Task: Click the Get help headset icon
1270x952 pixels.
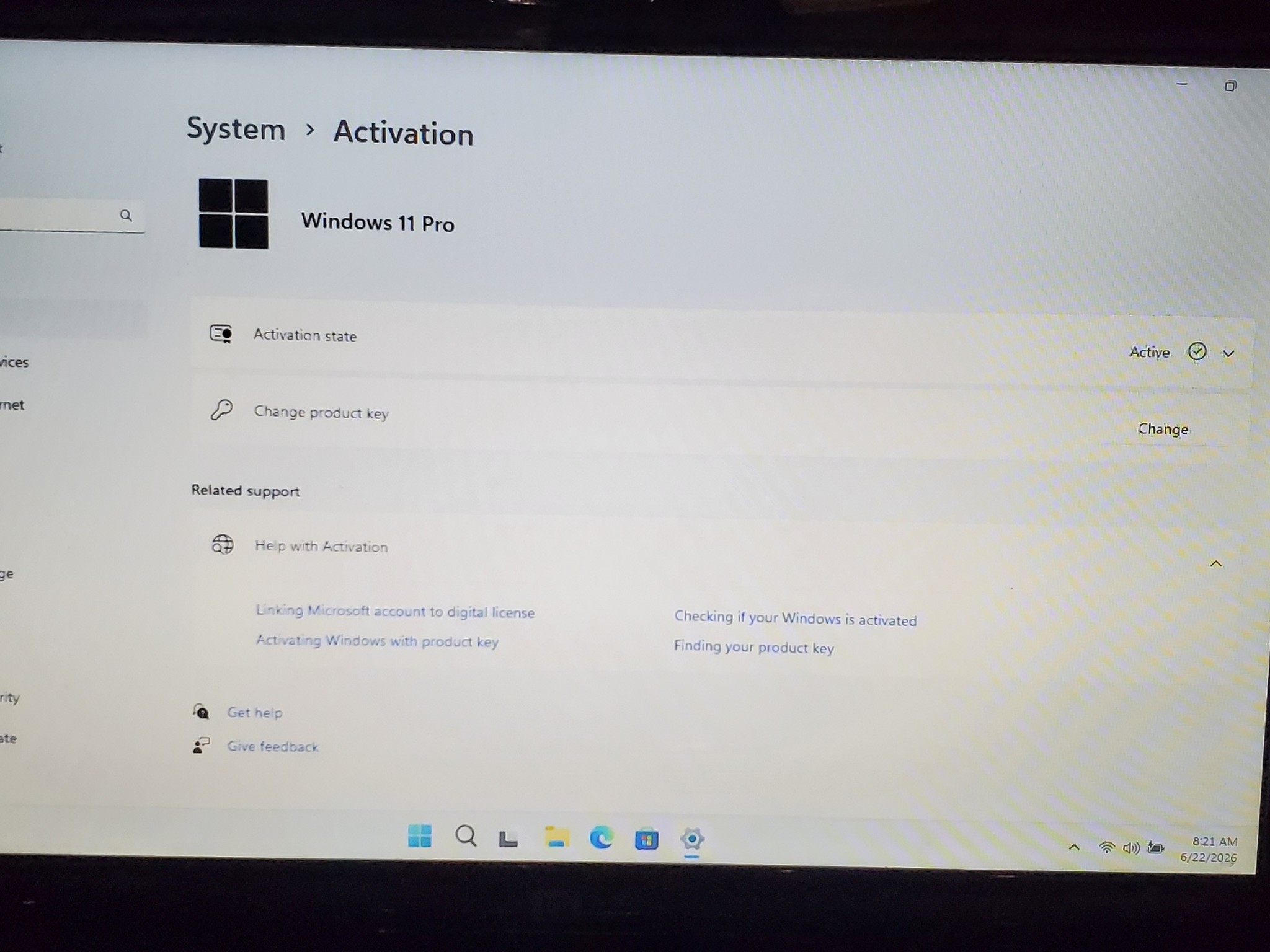Action: (x=200, y=711)
